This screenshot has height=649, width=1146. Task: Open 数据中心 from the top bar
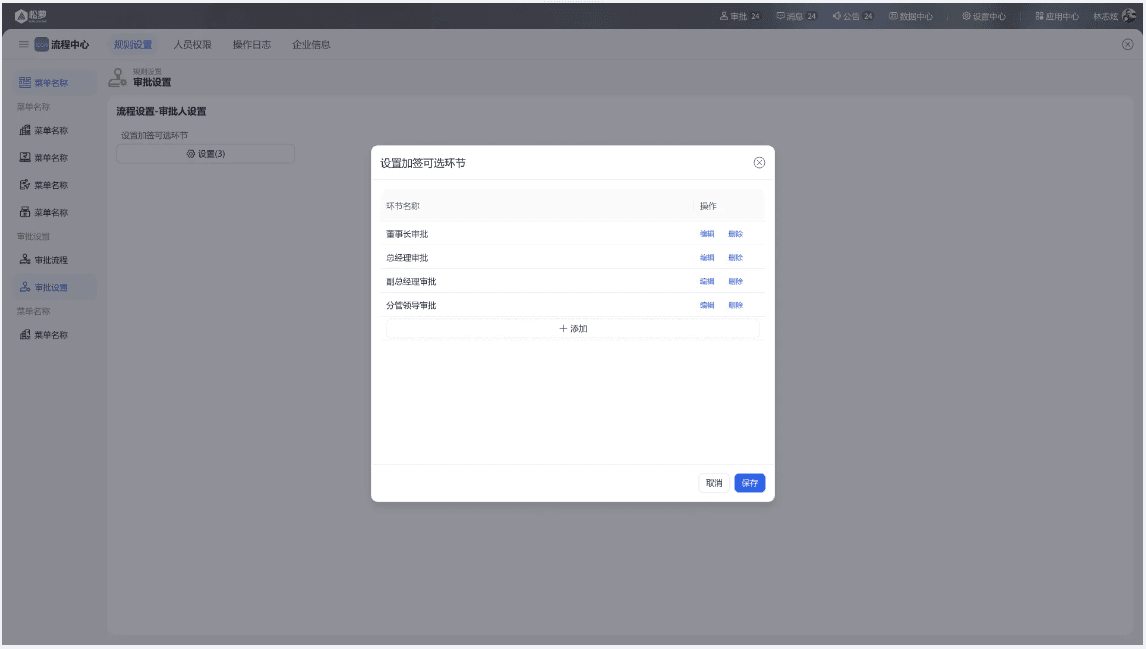click(911, 16)
